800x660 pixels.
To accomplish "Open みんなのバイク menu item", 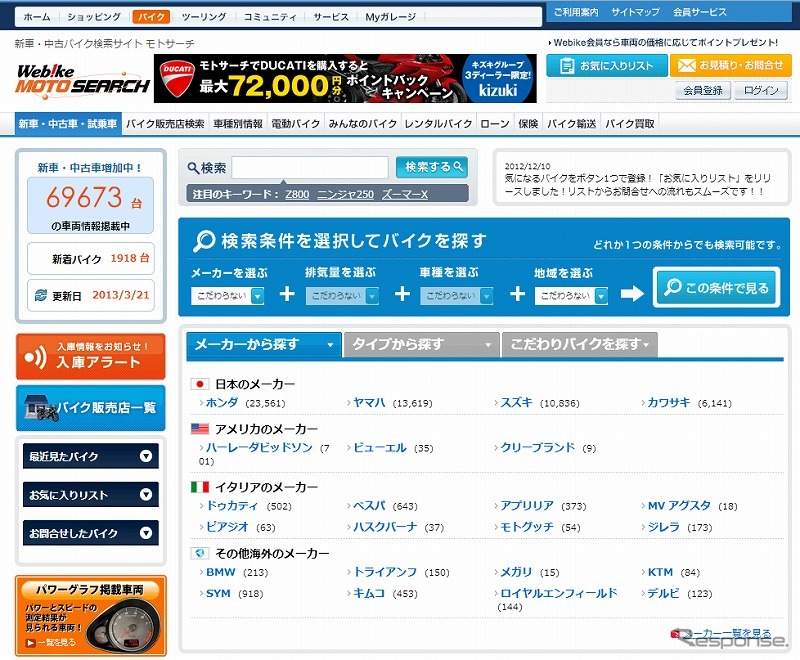I will tap(363, 123).
